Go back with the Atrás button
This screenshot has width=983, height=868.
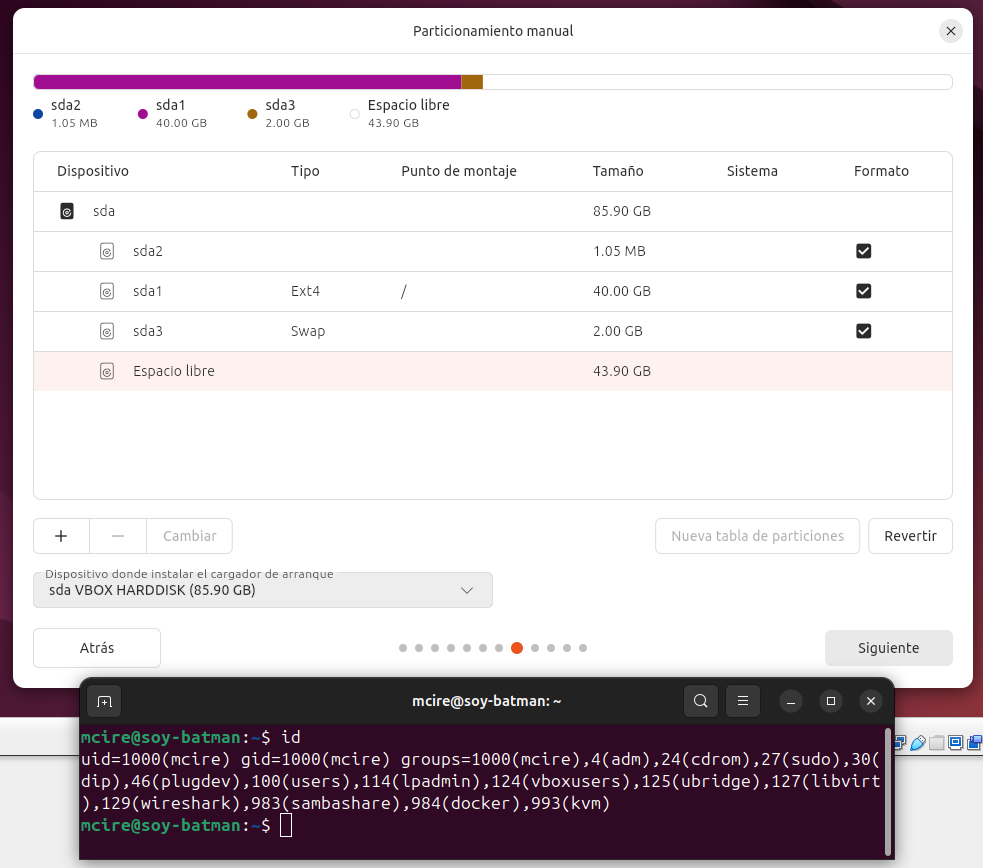click(97, 648)
